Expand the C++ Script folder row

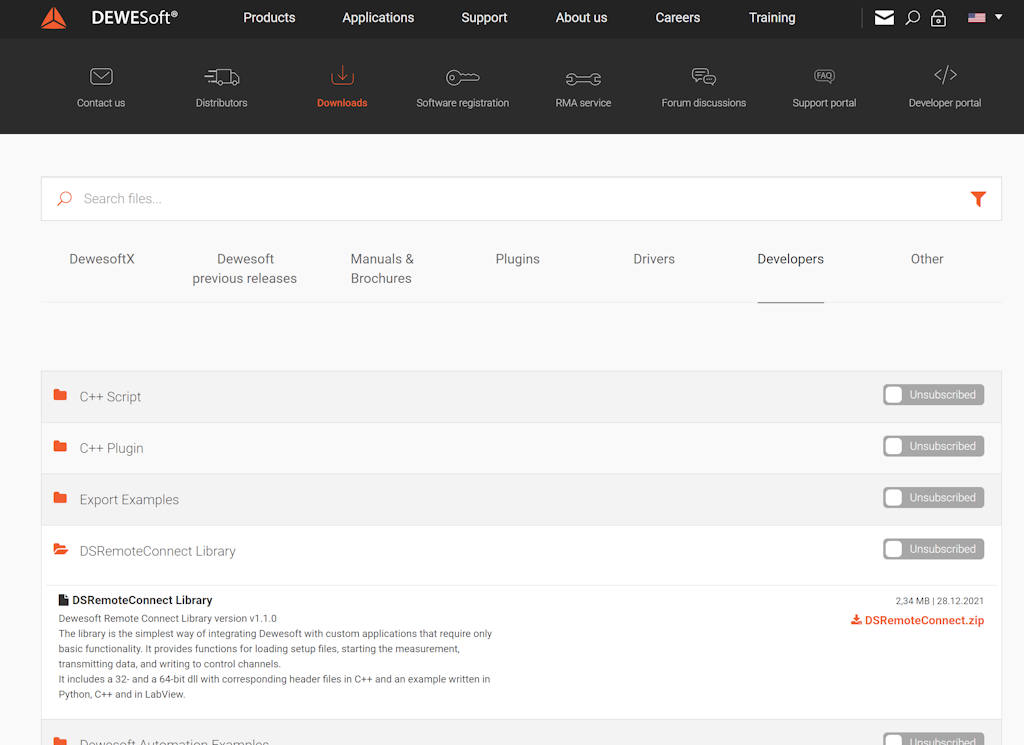point(521,396)
